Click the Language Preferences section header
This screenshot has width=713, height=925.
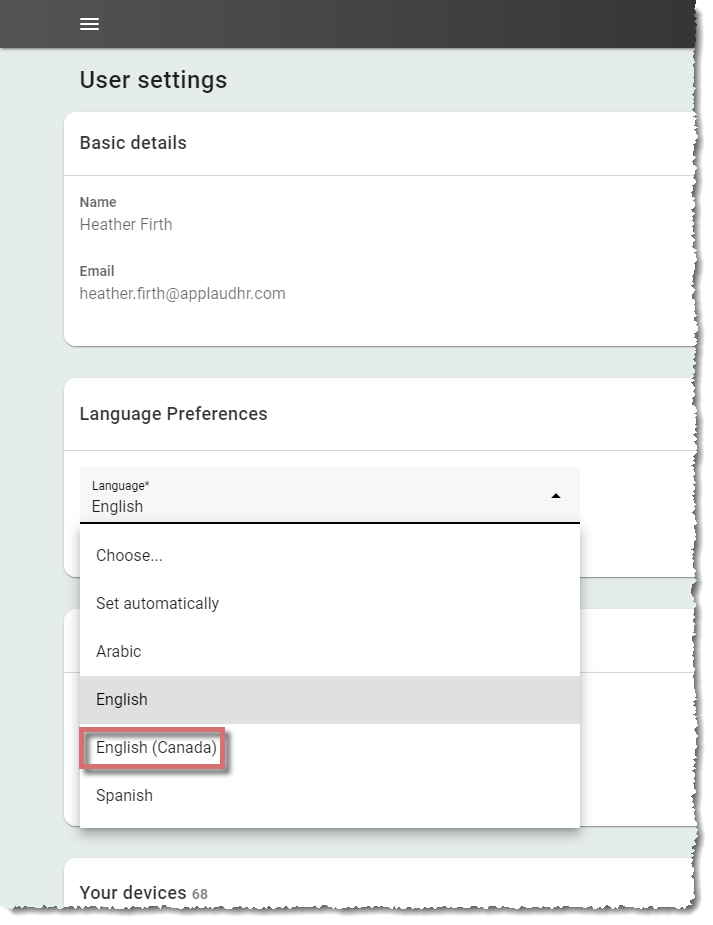coord(173,414)
